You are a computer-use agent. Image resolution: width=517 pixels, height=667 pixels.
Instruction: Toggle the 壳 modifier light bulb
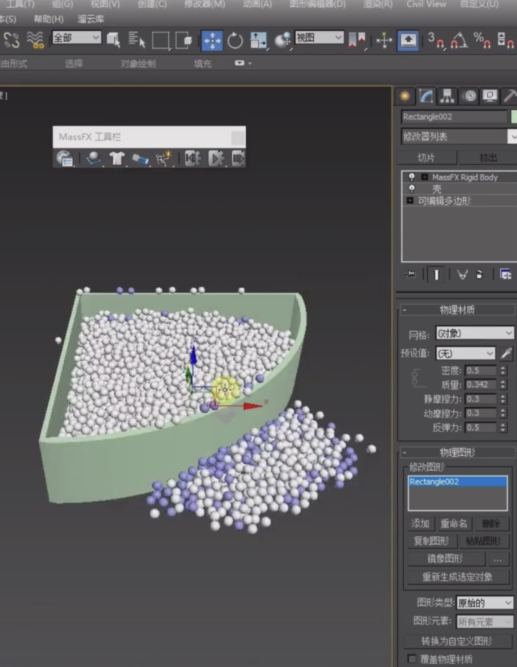tap(411, 188)
